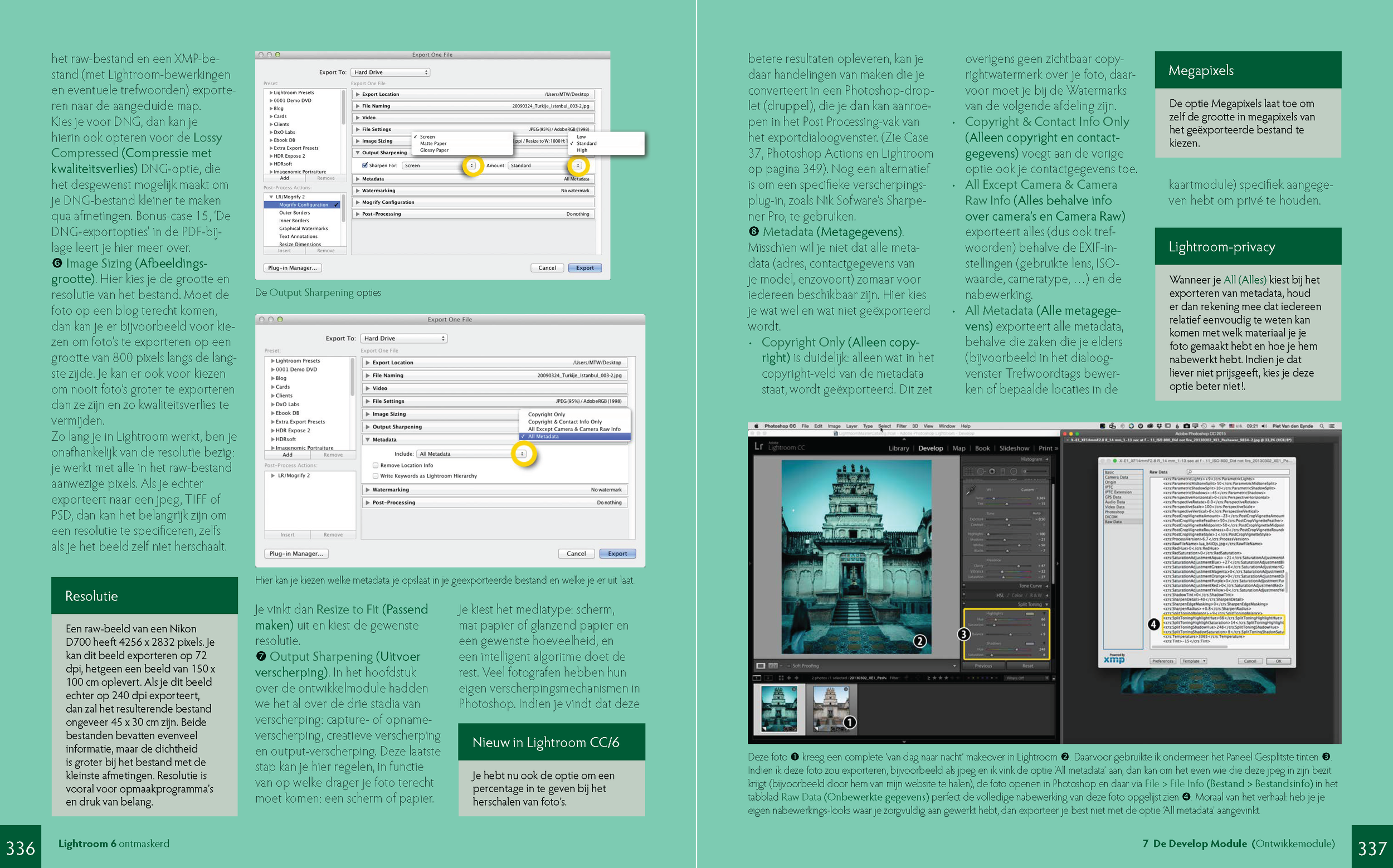Click the Wi-Fi icon in the Mac menu bar
The width and height of the screenshot is (1393, 868).
pyautogui.click(x=1222, y=426)
